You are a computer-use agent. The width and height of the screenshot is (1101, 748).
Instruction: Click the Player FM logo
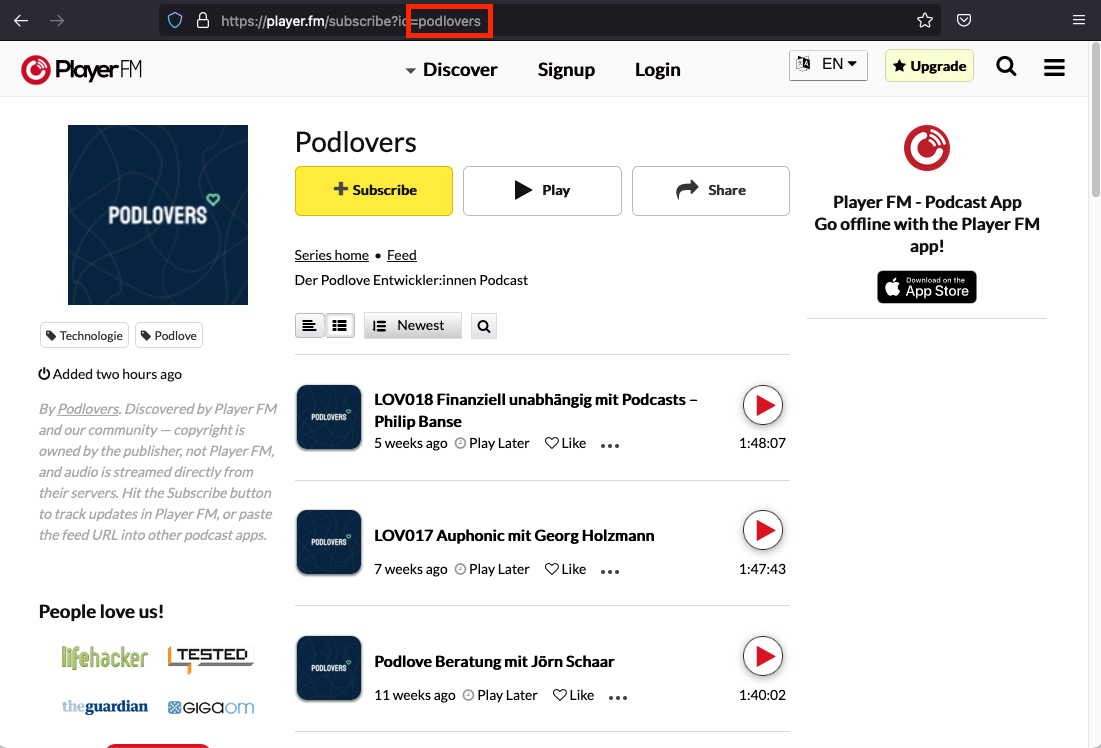81,70
